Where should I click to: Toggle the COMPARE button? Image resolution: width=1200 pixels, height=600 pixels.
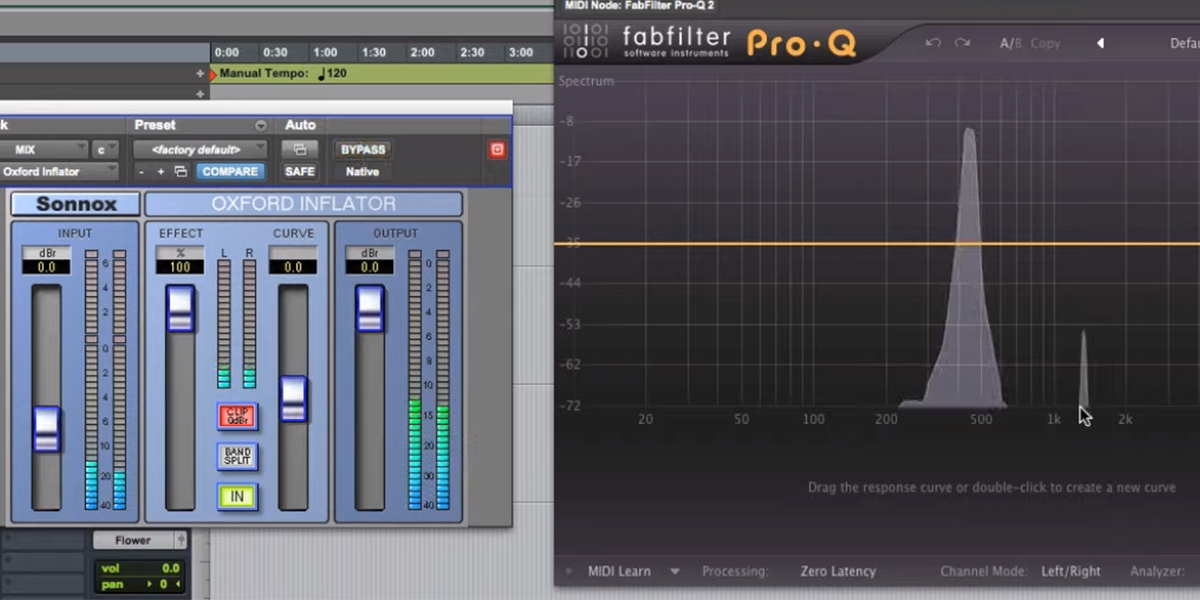[230, 172]
